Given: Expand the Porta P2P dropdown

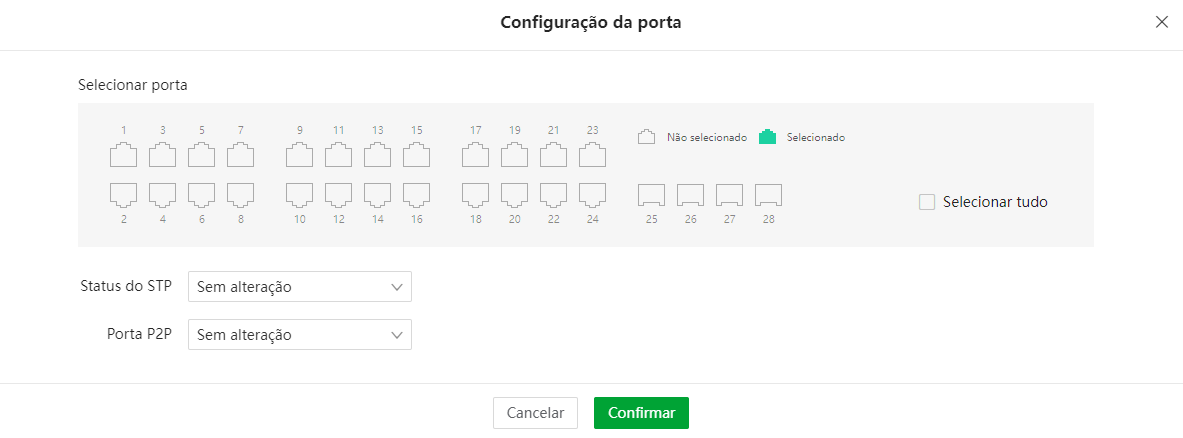Looking at the screenshot, I should pyautogui.click(x=299, y=335).
